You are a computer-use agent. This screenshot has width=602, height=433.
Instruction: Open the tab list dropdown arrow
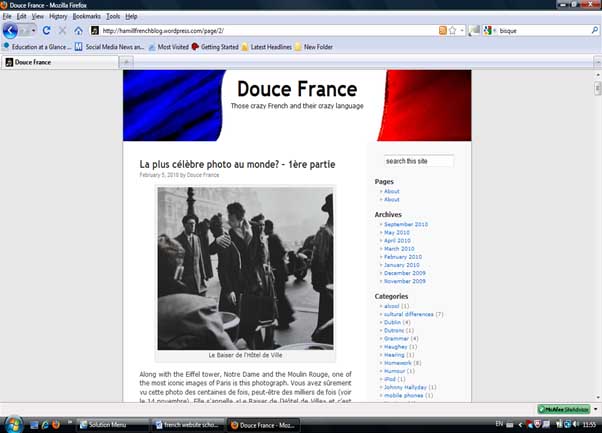point(597,62)
